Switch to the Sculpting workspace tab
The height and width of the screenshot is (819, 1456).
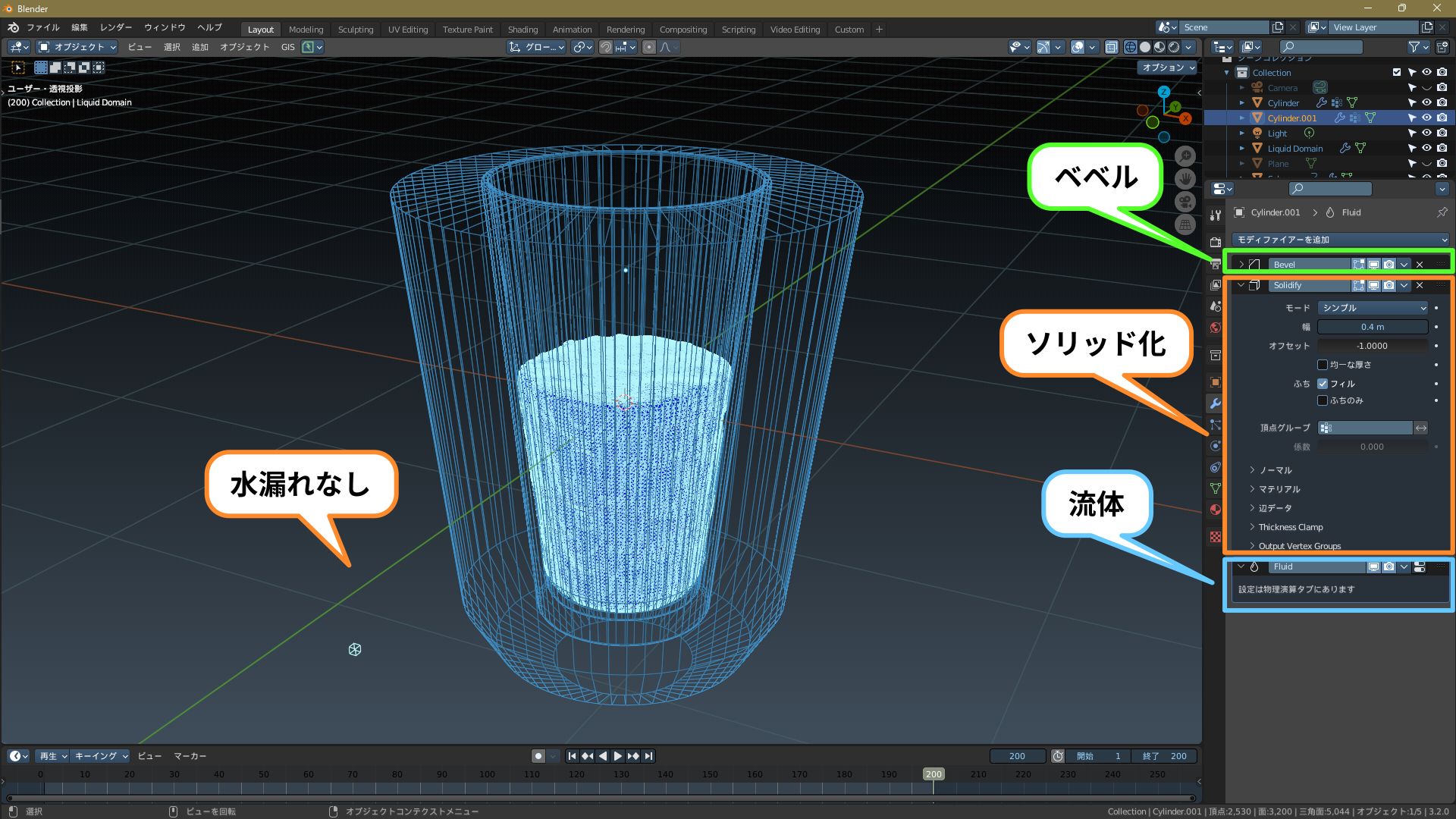tap(355, 30)
